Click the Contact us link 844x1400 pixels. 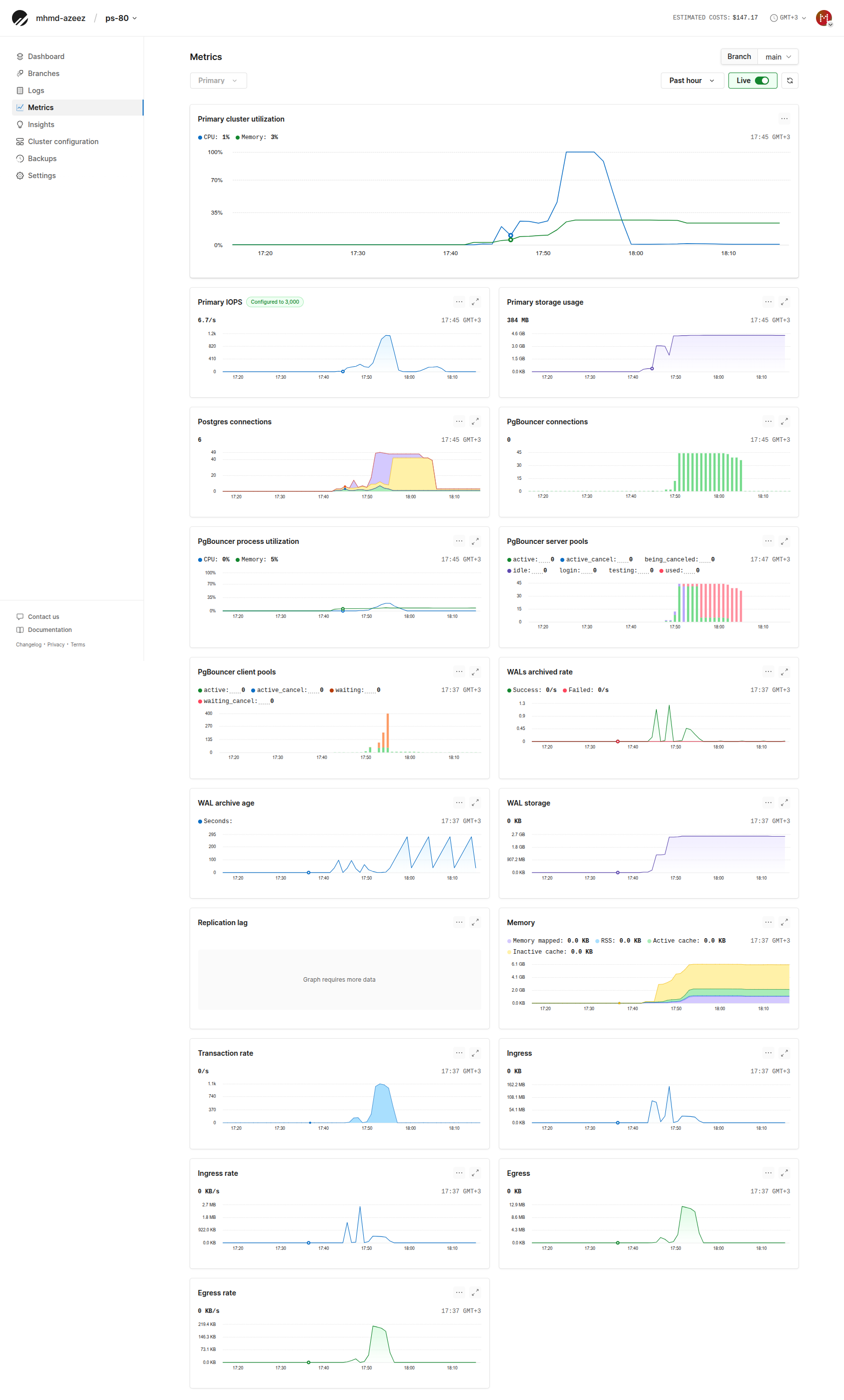click(x=43, y=616)
